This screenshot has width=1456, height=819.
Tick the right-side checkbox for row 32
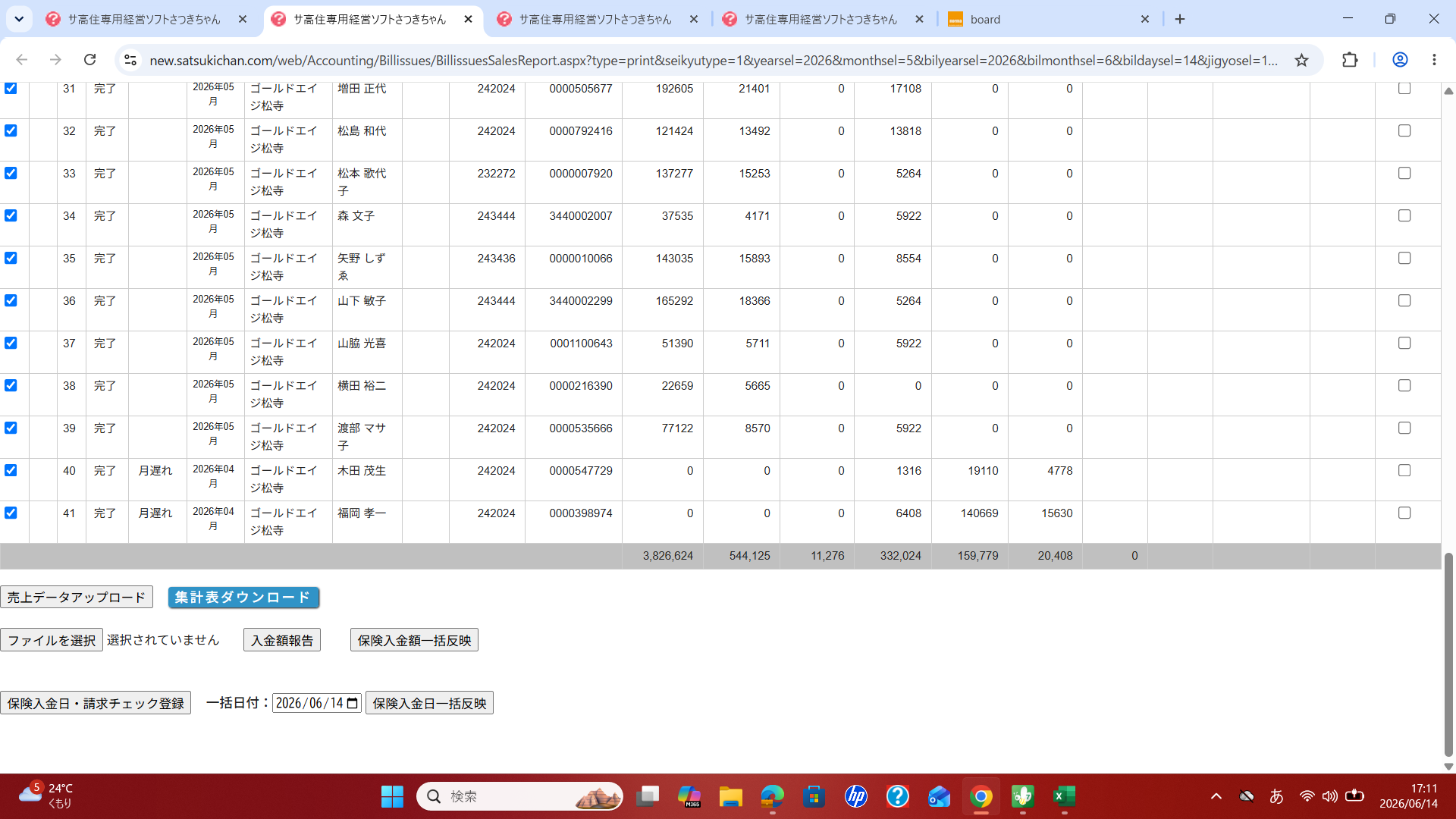pyautogui.click(x=1404, y=130)
